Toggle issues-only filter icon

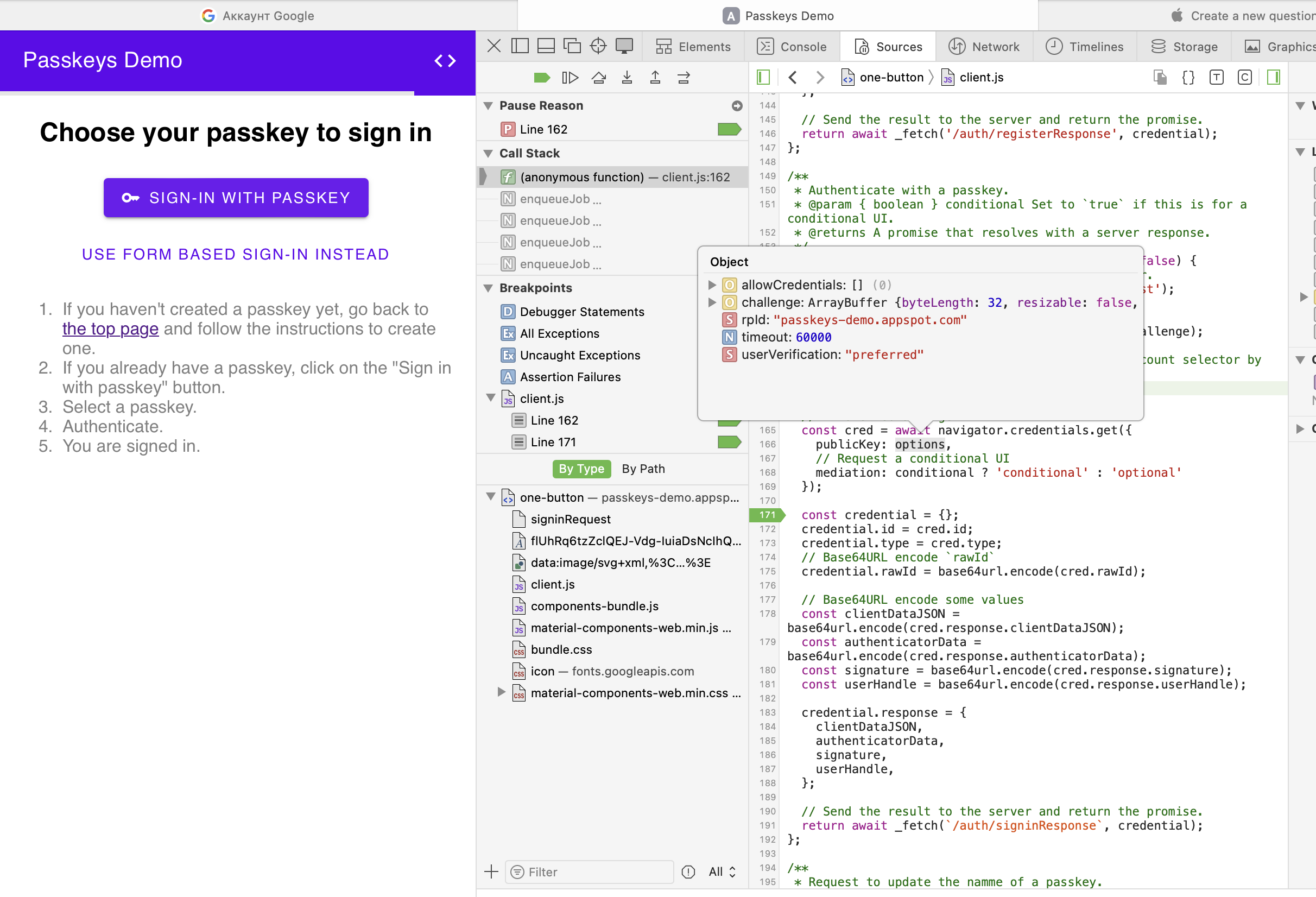click(688, 871)
